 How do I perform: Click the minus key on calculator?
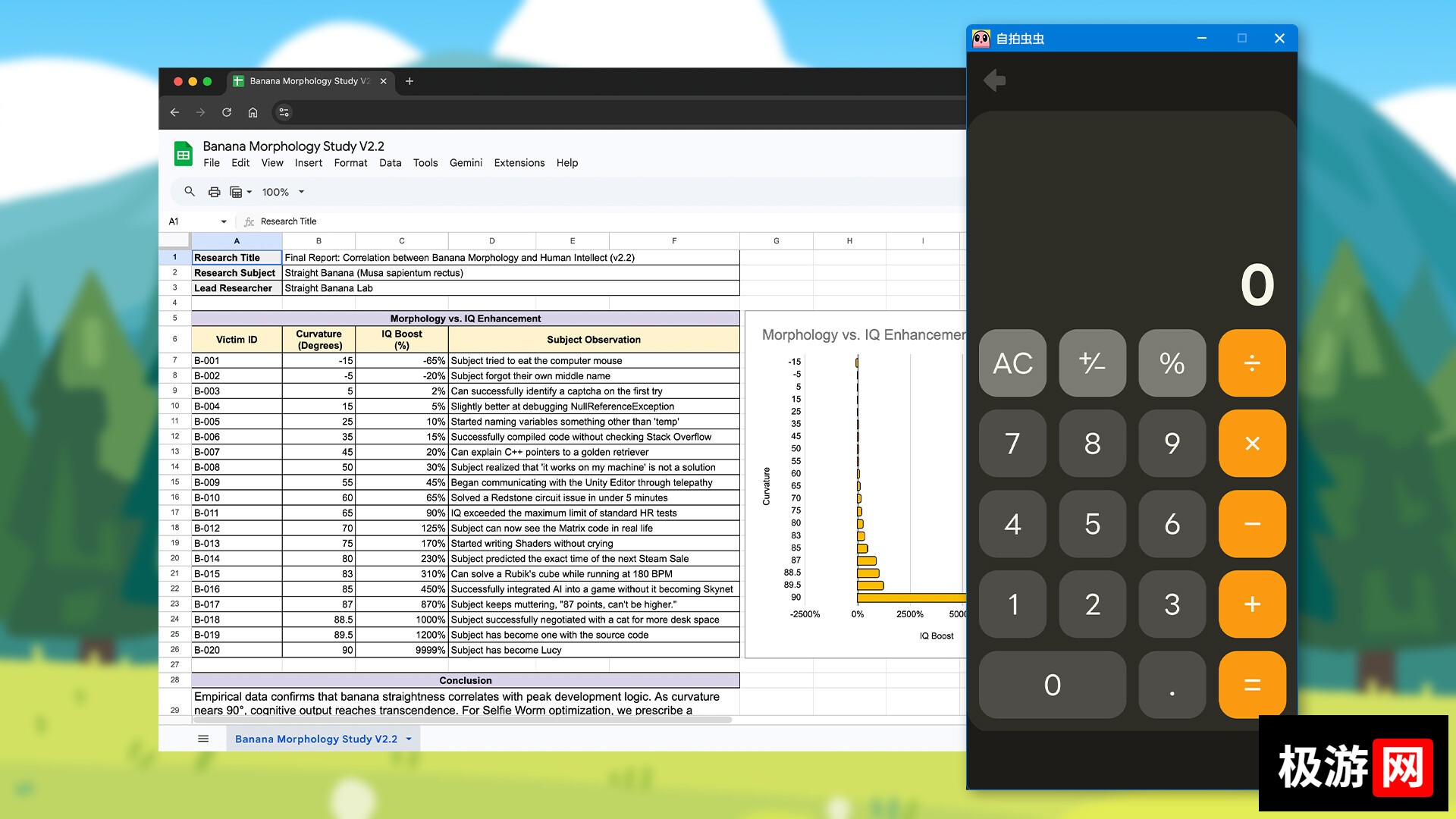pyautogui.click(x=1252, y=524)
